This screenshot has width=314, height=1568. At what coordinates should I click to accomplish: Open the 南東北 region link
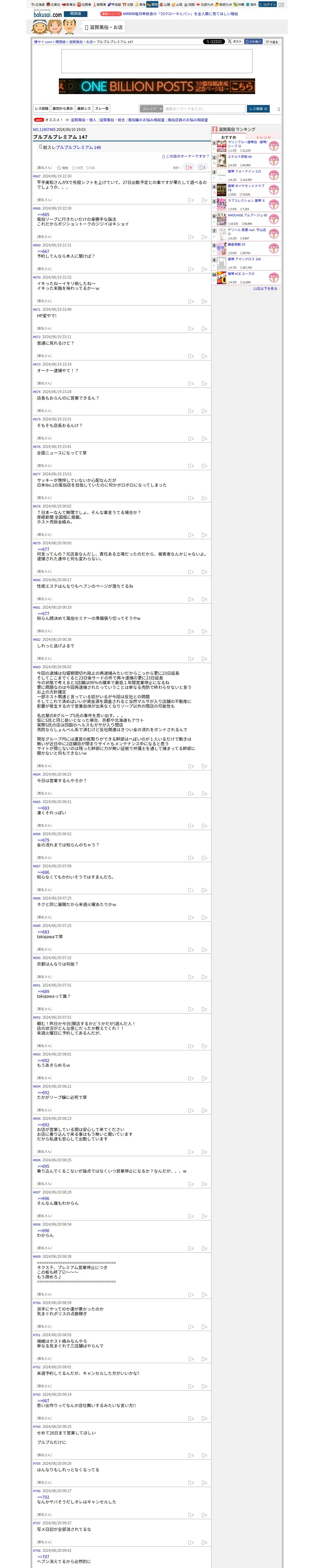pyautogui.click(x=68, y=4)
